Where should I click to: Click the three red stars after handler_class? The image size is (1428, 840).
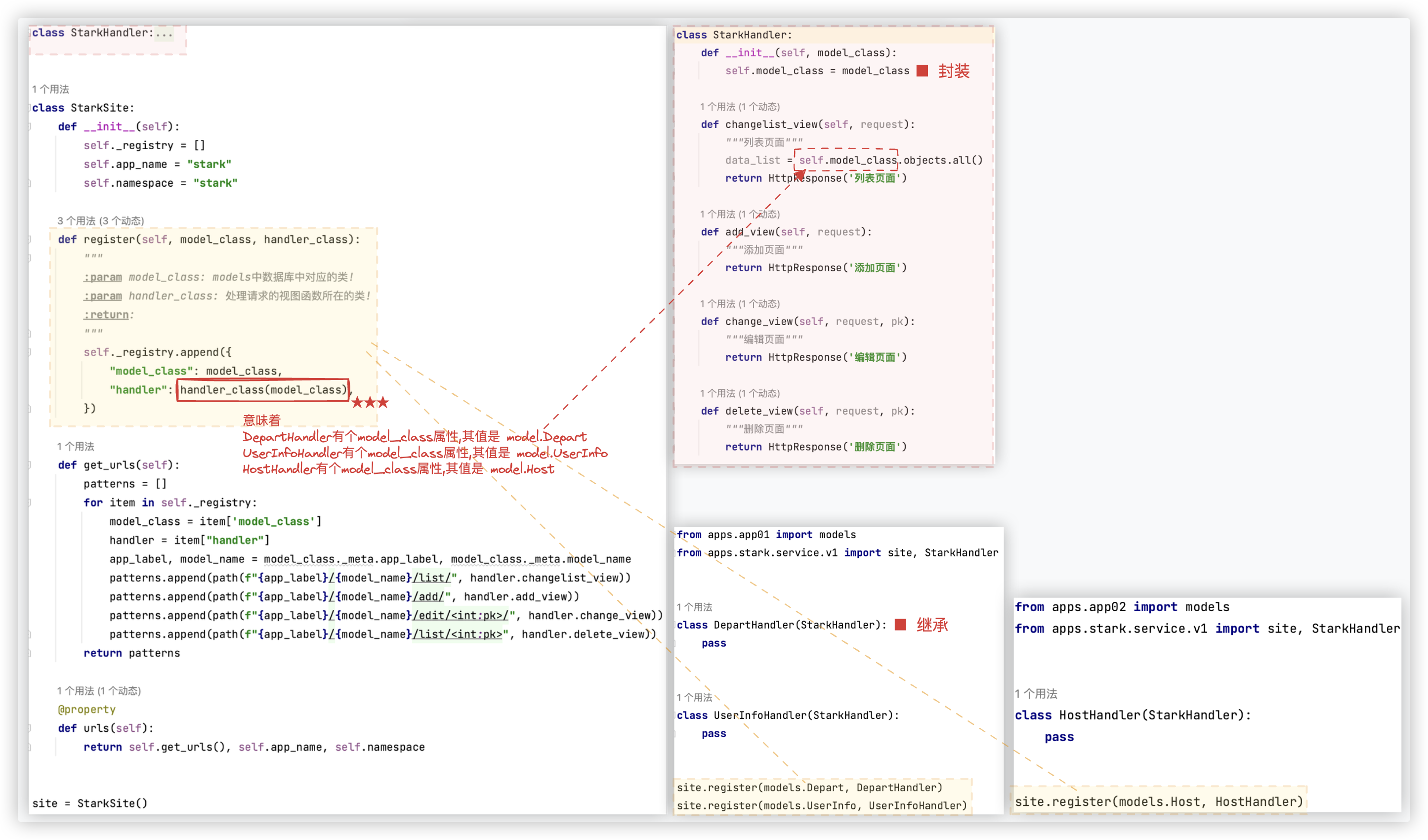coord(370,402)
